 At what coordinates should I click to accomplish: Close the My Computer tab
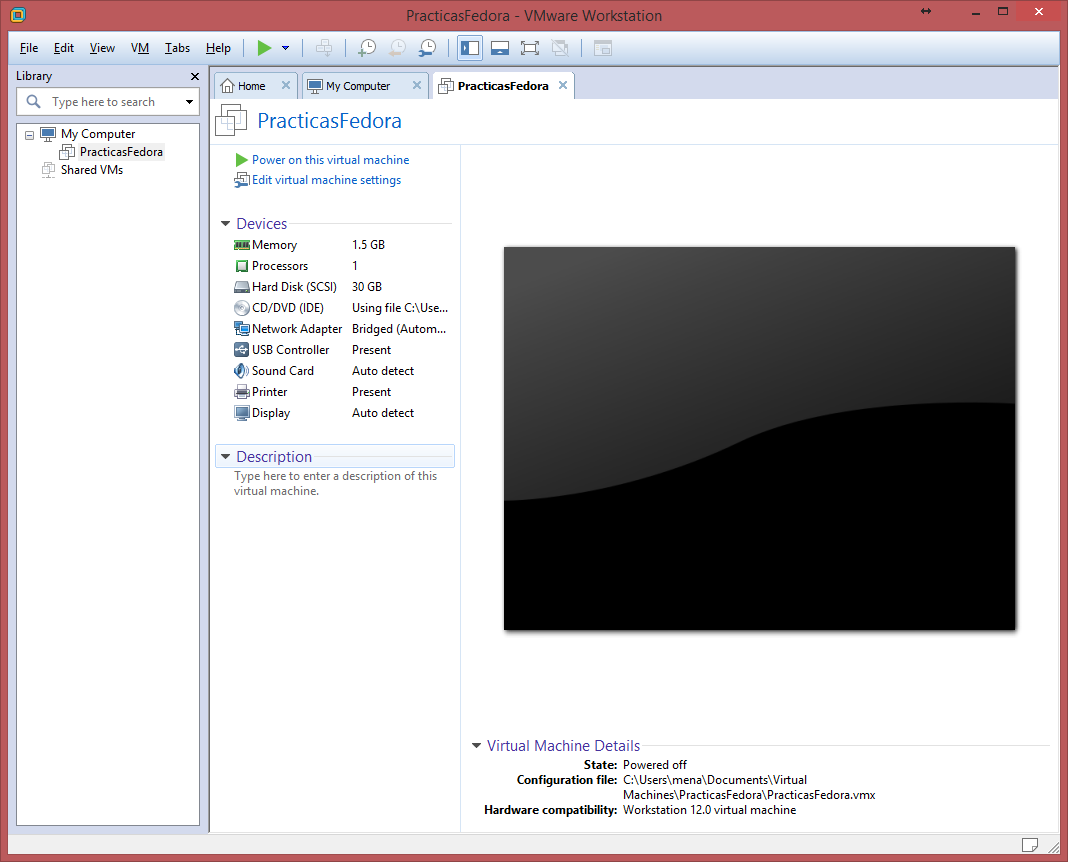[417, 85]
